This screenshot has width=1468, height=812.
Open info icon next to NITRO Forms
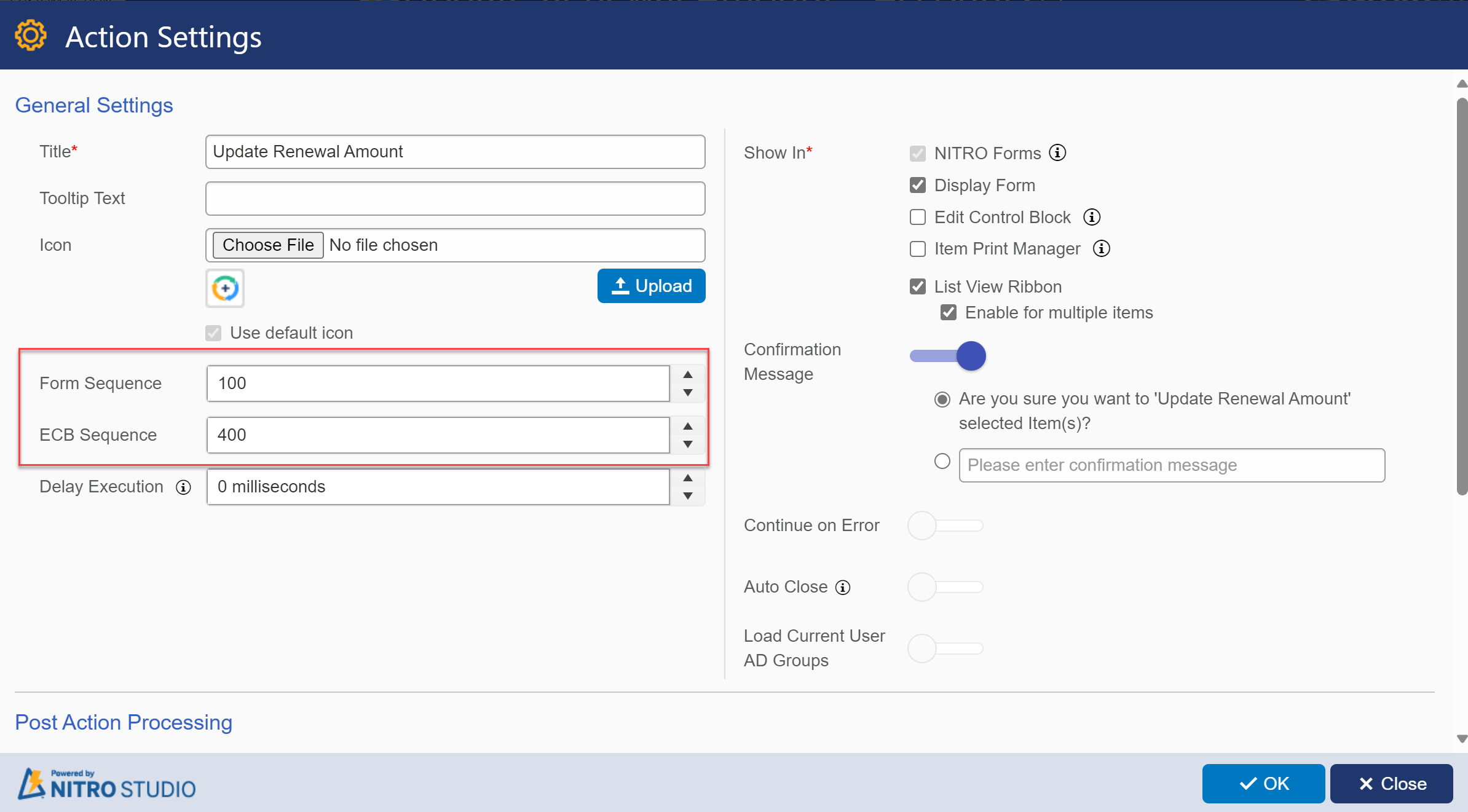click(1057, 152)
